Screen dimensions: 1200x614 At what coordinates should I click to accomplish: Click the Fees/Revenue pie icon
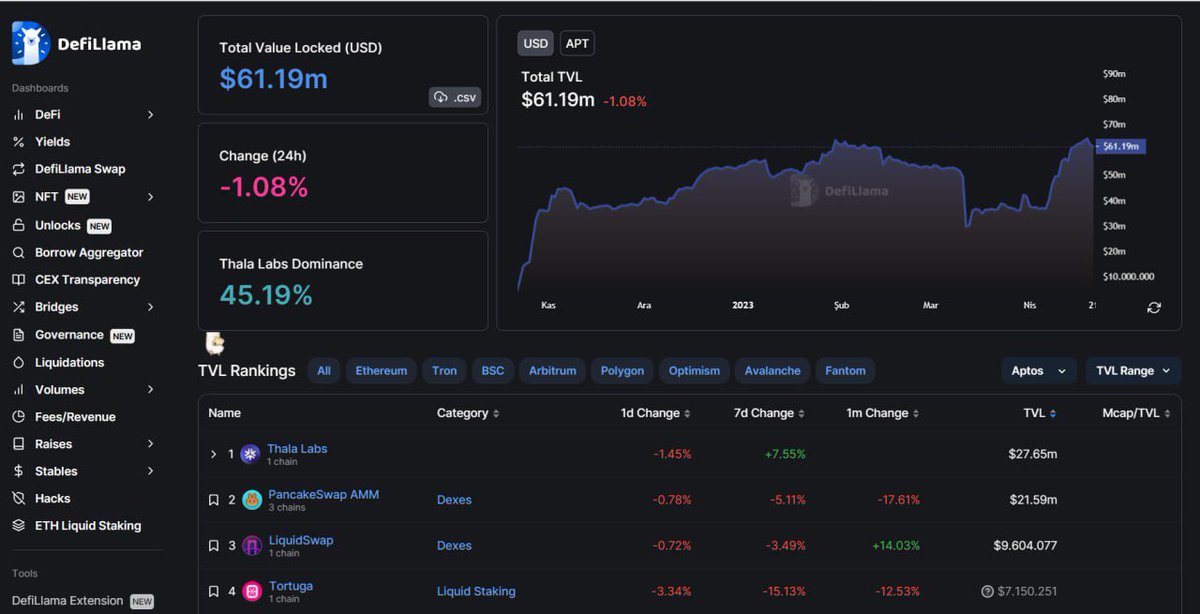click(x=18, y=417)
